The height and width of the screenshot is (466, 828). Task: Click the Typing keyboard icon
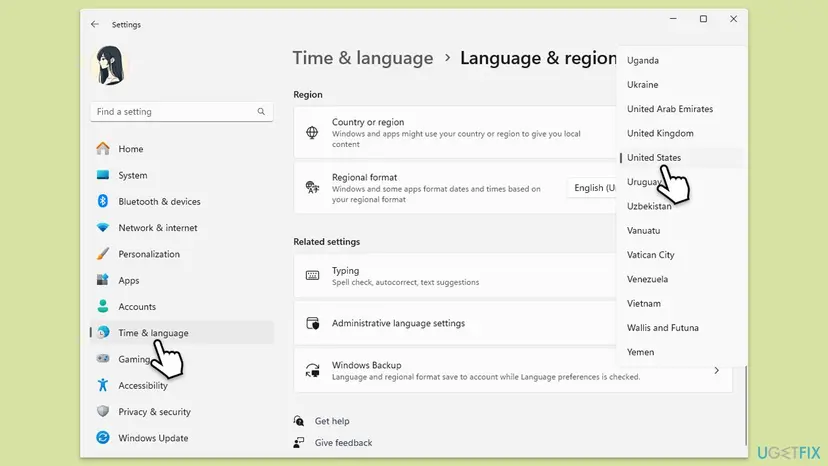[x=312, y=275]
